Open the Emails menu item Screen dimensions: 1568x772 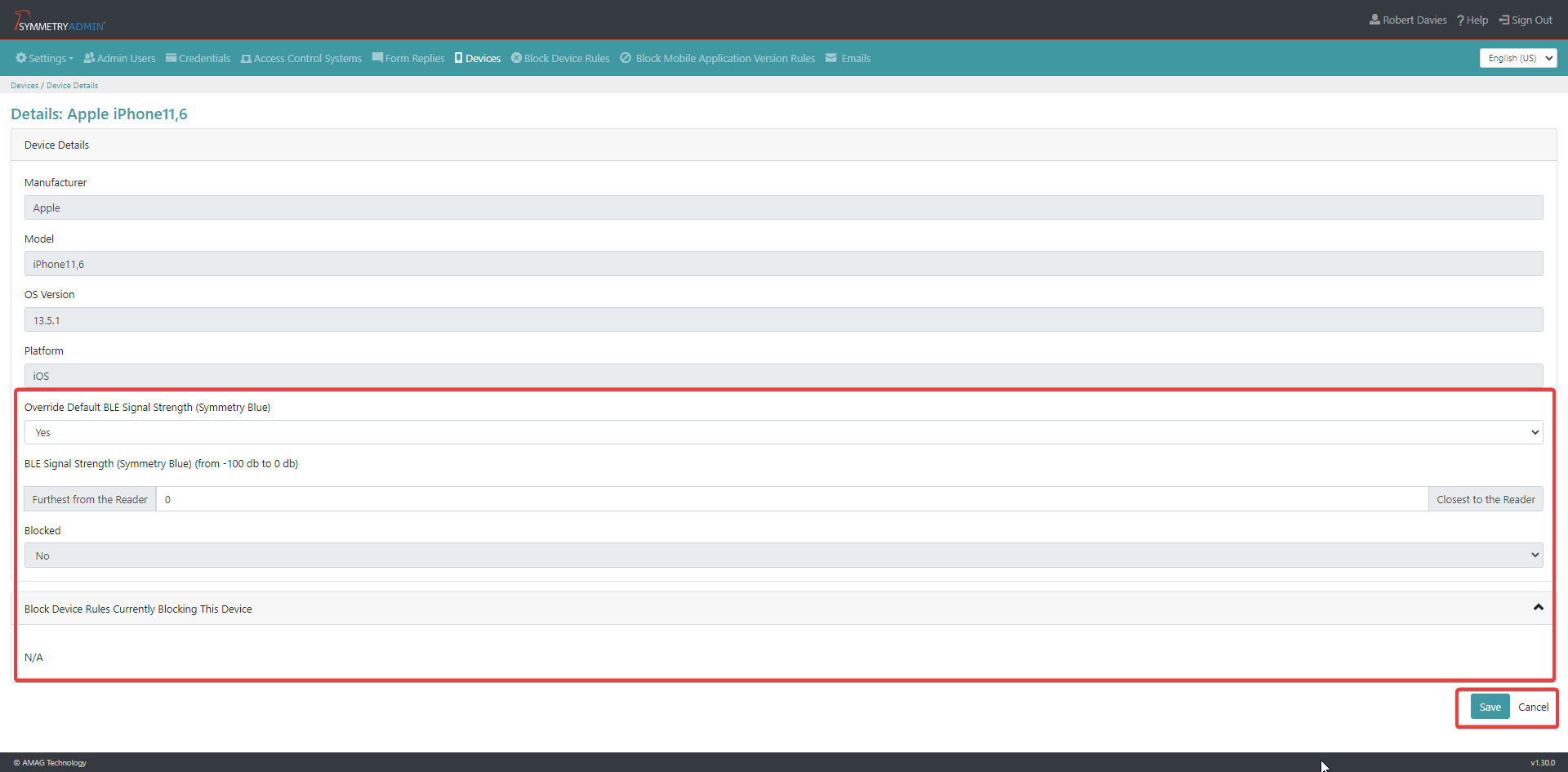coord(848,58)
